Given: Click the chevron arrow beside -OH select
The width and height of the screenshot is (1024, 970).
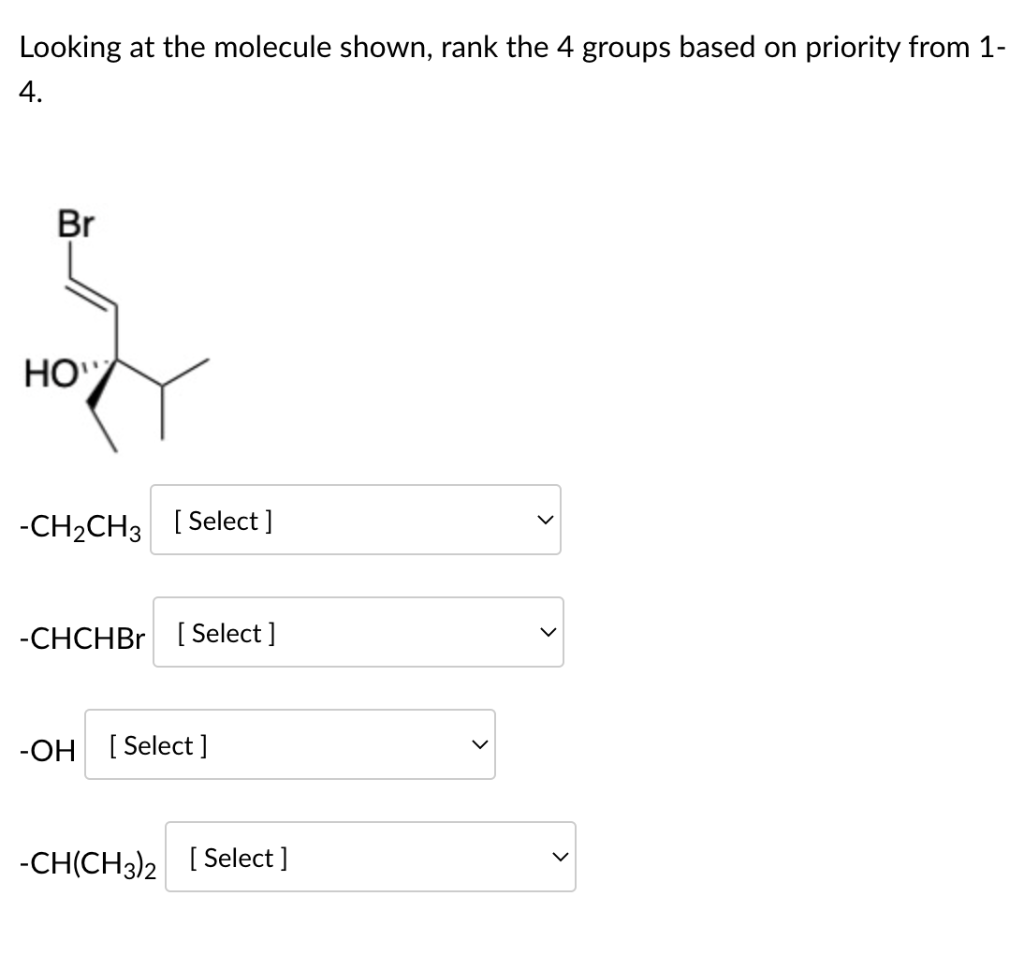Looking at the screenshot, I should pos(480,745).
